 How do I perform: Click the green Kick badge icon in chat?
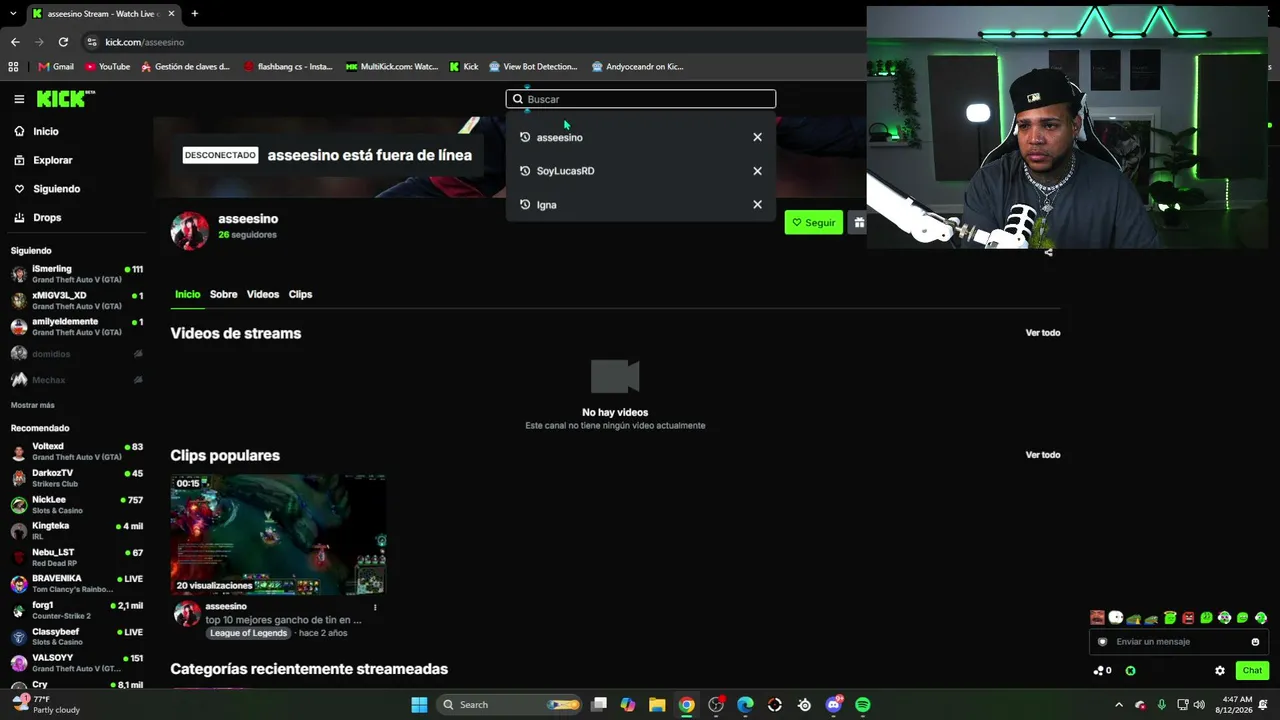click(1130, 671)
